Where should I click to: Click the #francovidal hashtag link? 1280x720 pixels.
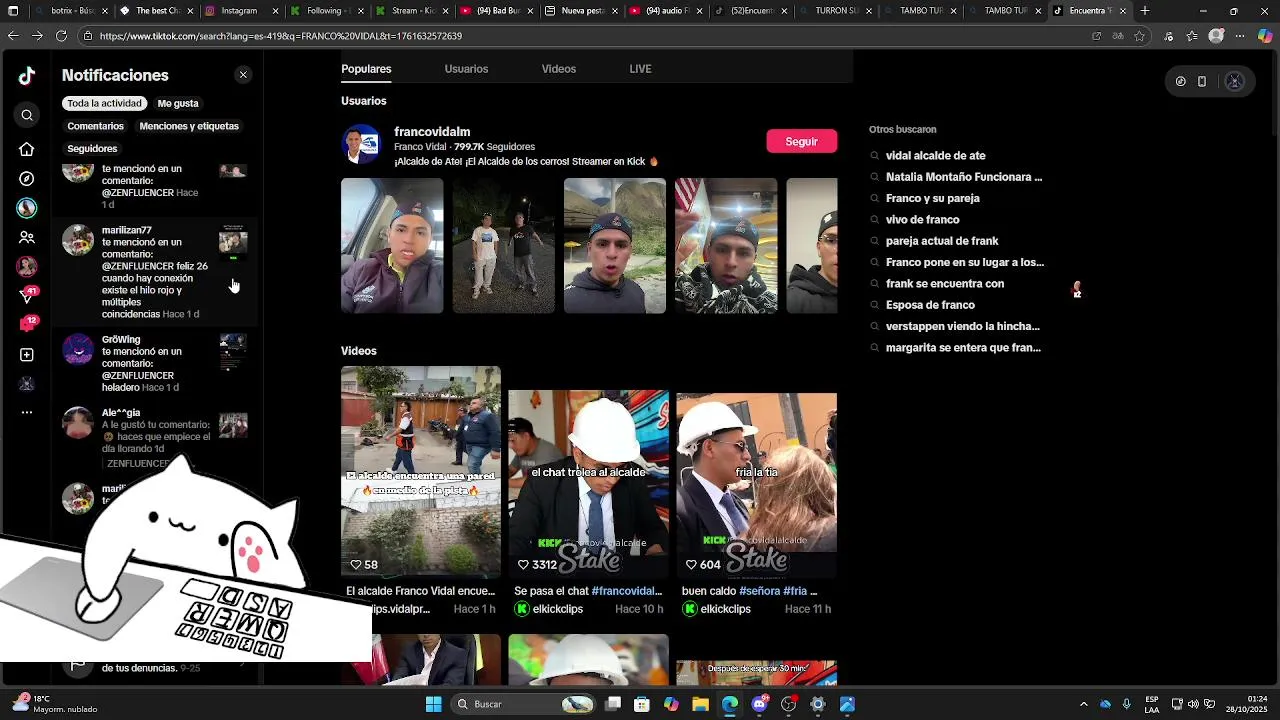(x=627, y=591)
